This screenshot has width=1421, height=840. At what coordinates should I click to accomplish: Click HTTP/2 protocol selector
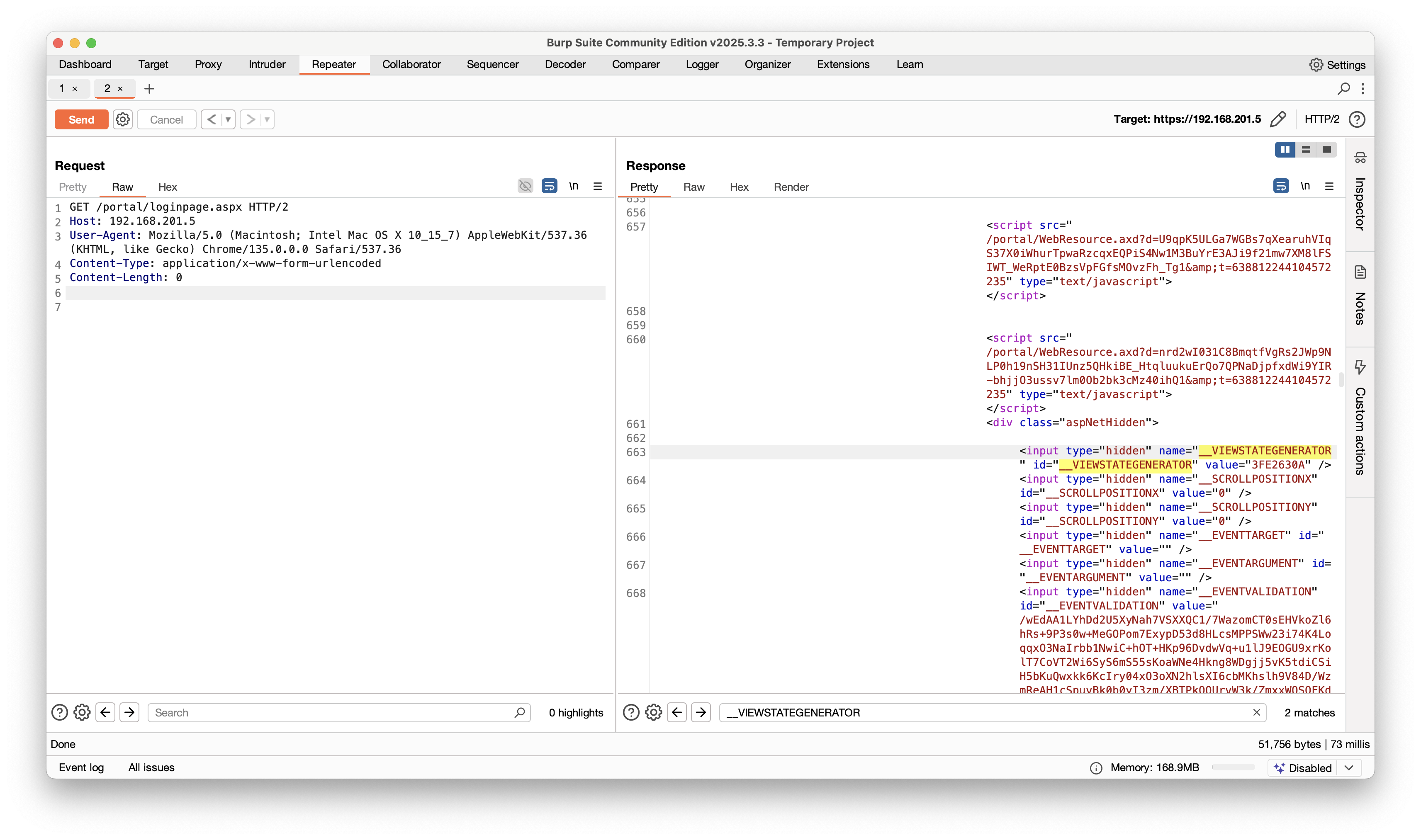[1322, 119]
